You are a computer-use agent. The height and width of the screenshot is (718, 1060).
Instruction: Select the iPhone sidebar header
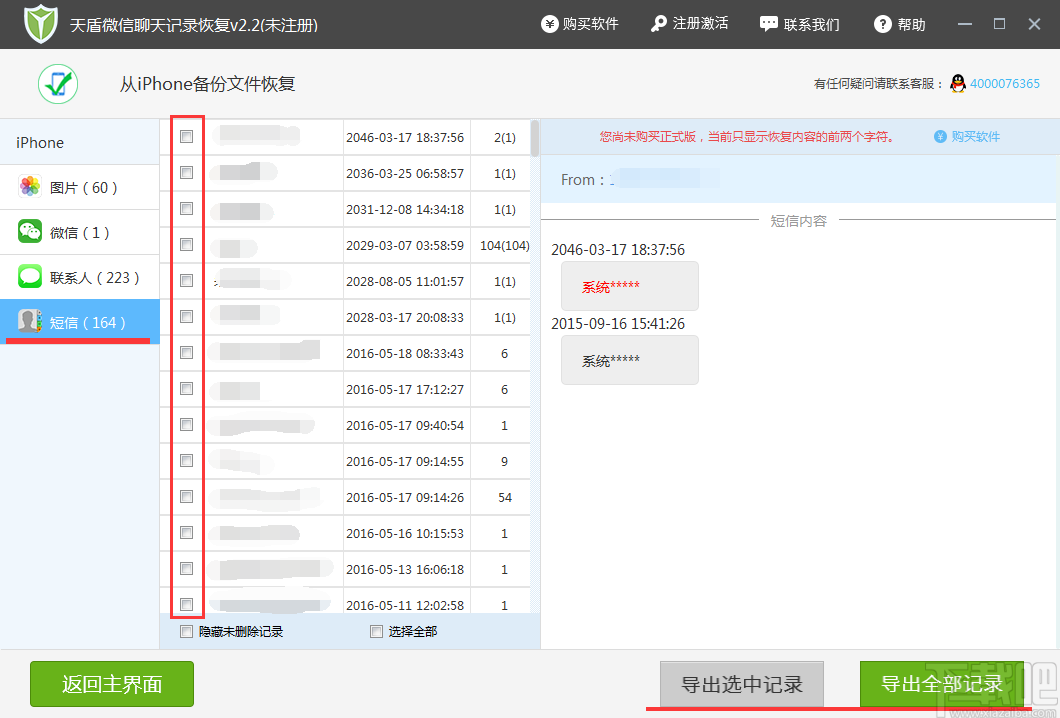pyautogui.click(x=80, y=142)
